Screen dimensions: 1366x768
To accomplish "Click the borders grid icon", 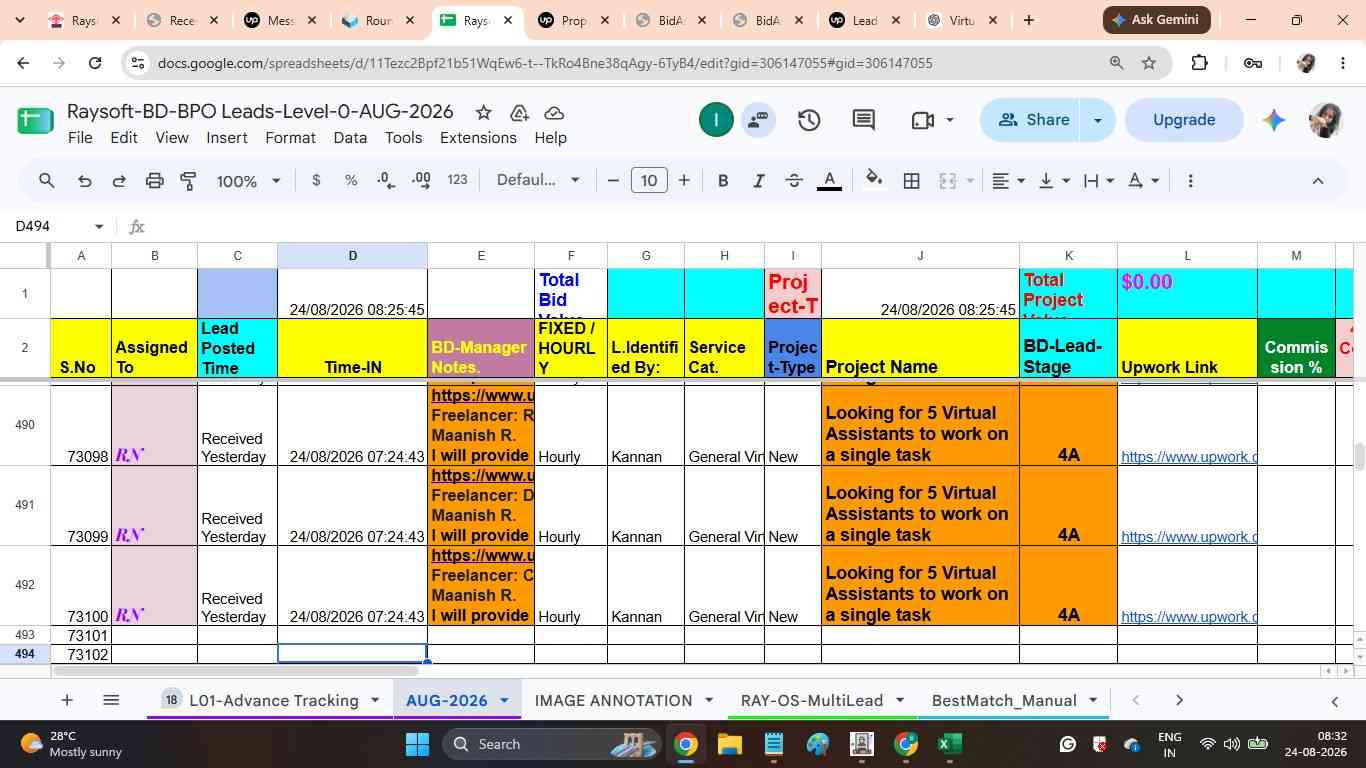I will point(911,181).
